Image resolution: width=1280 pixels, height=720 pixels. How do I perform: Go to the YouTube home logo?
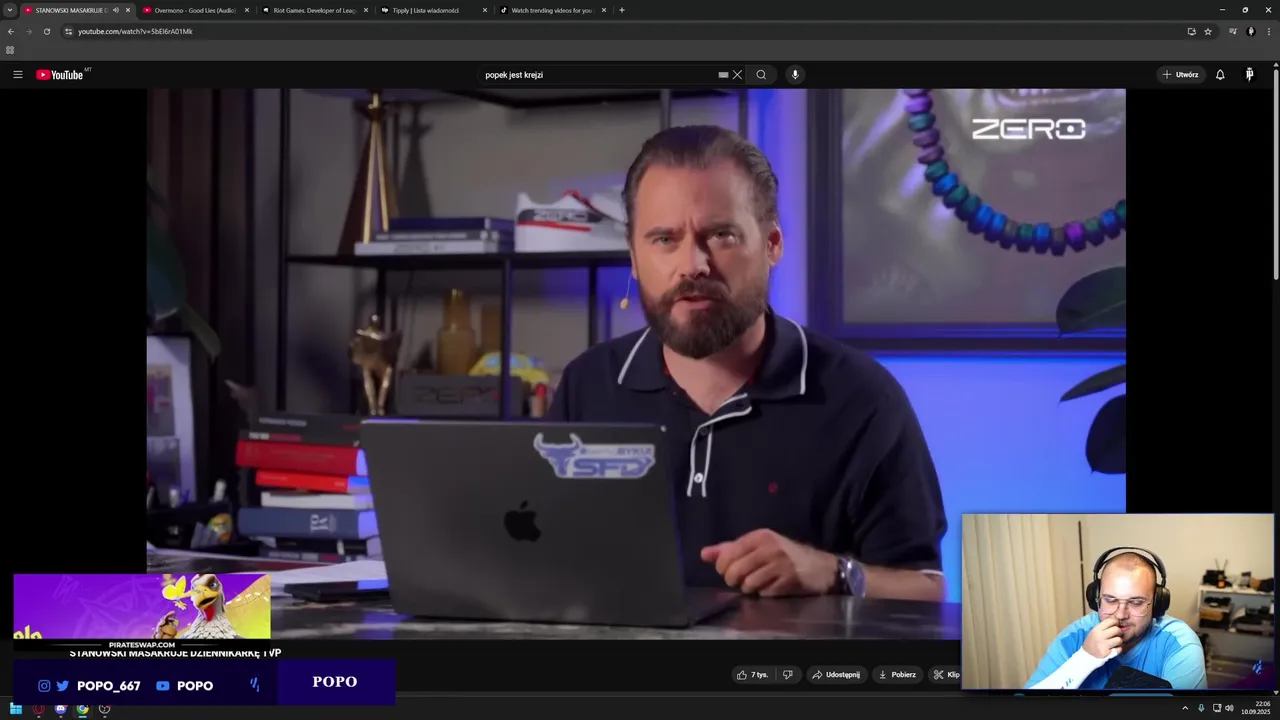click(60, 75)
